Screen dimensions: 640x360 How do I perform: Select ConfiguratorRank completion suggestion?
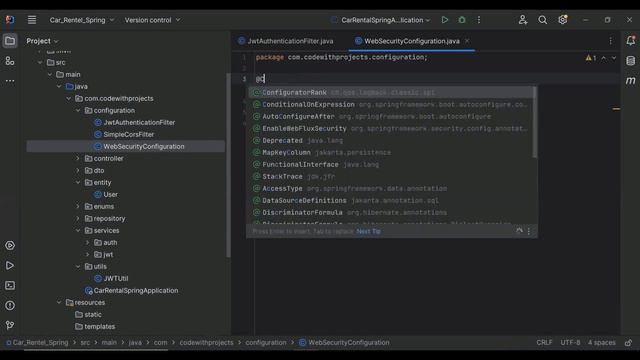[391, 92]
